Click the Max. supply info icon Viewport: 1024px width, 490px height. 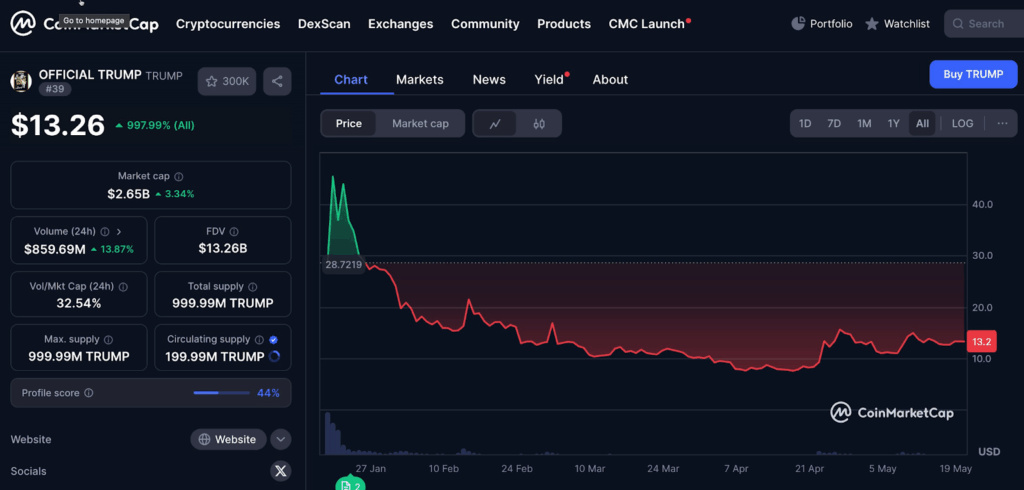tap(108, 340)
